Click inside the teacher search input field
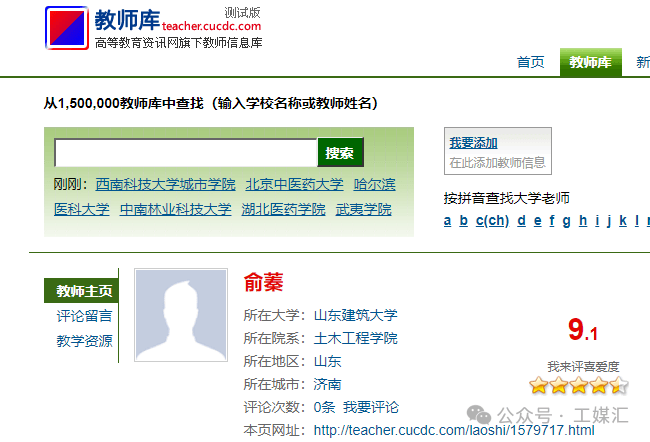 185,153
